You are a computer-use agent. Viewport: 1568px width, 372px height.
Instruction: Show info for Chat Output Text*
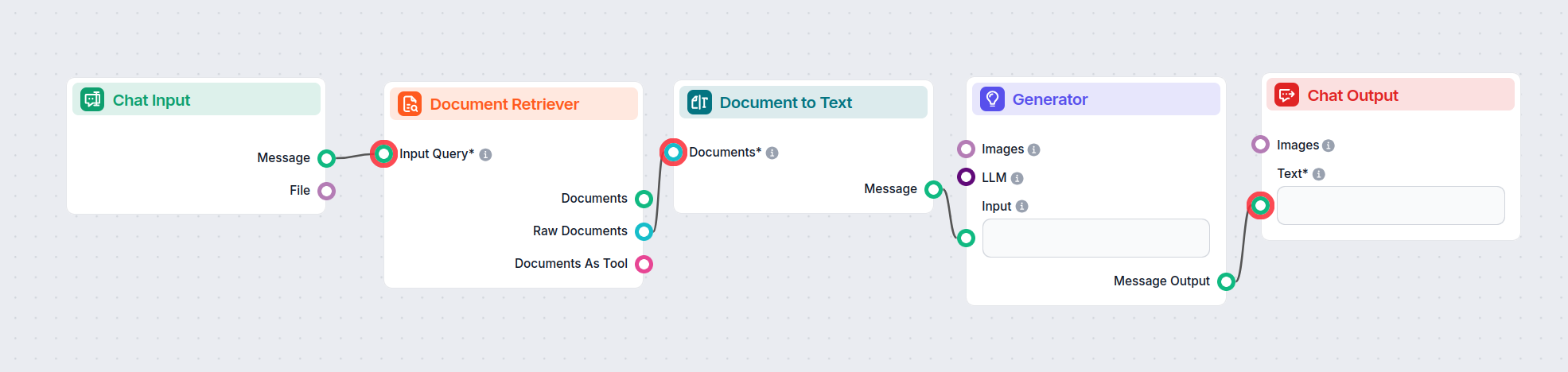point(1319,174)
